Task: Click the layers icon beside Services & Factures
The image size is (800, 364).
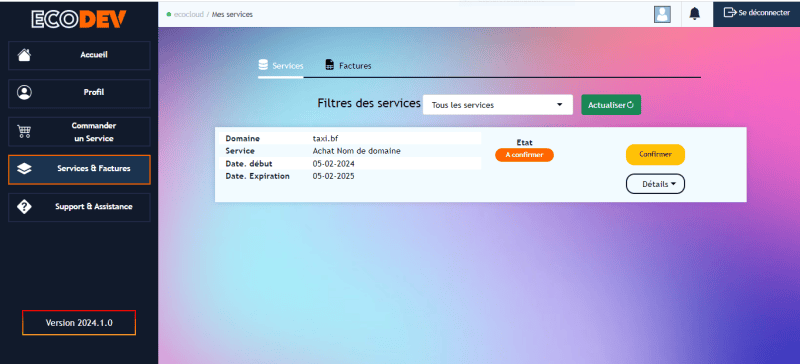Action: pyautogui.click(x=24, y=169)
